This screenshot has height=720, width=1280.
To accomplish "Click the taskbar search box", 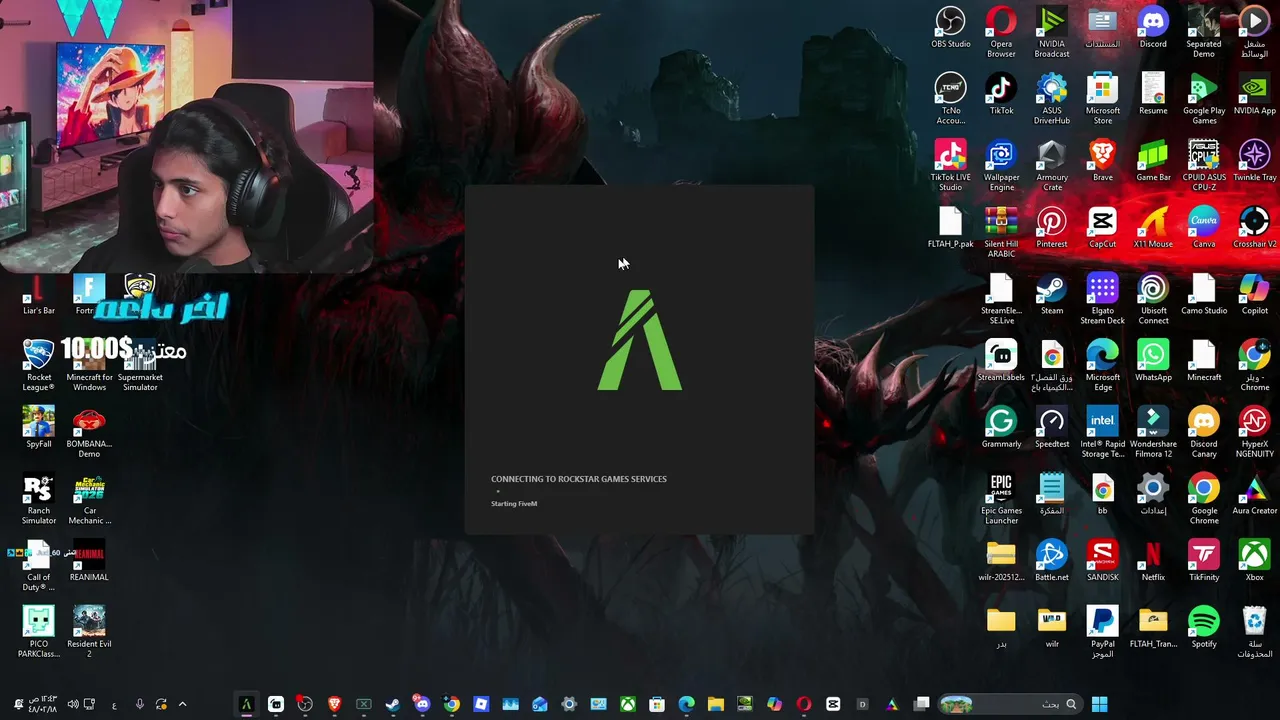I will 1011,704.
